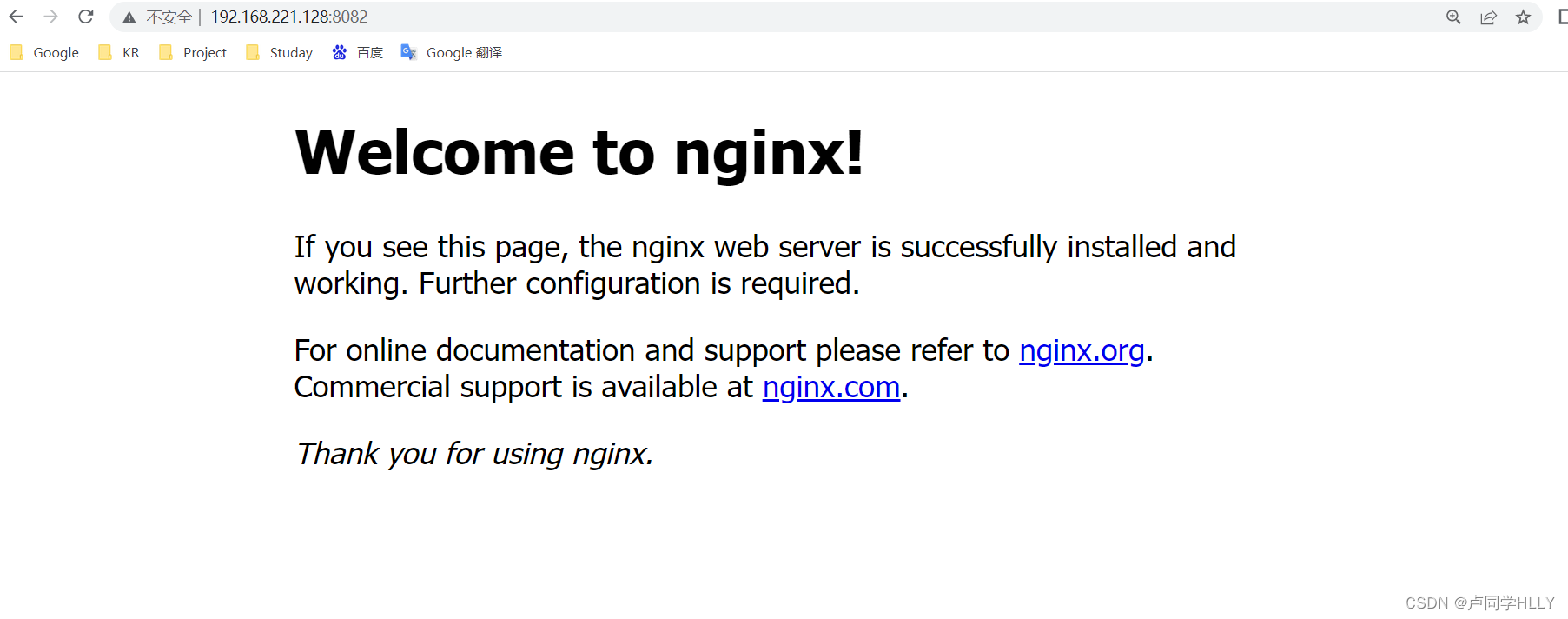Open the zoom magnifier icon in address bar
Viewport: 1568px width, 619px height.
coord(1453,17)
